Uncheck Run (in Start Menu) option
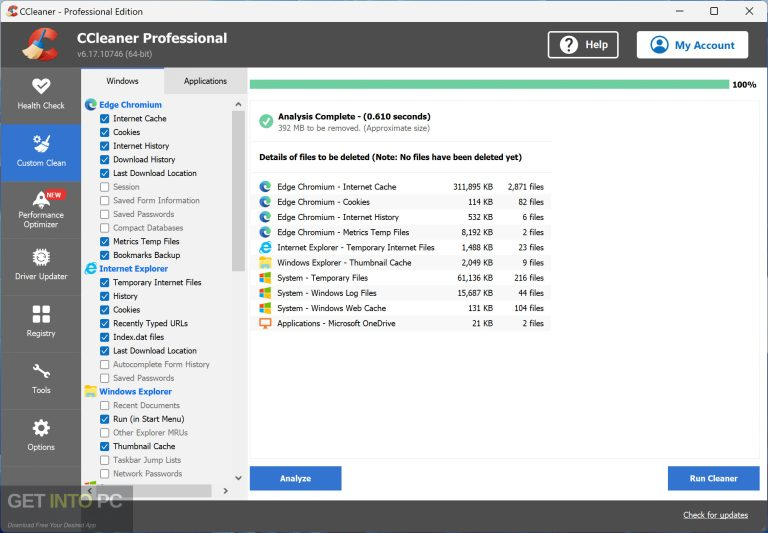768x533 pixels. point(104,419)
